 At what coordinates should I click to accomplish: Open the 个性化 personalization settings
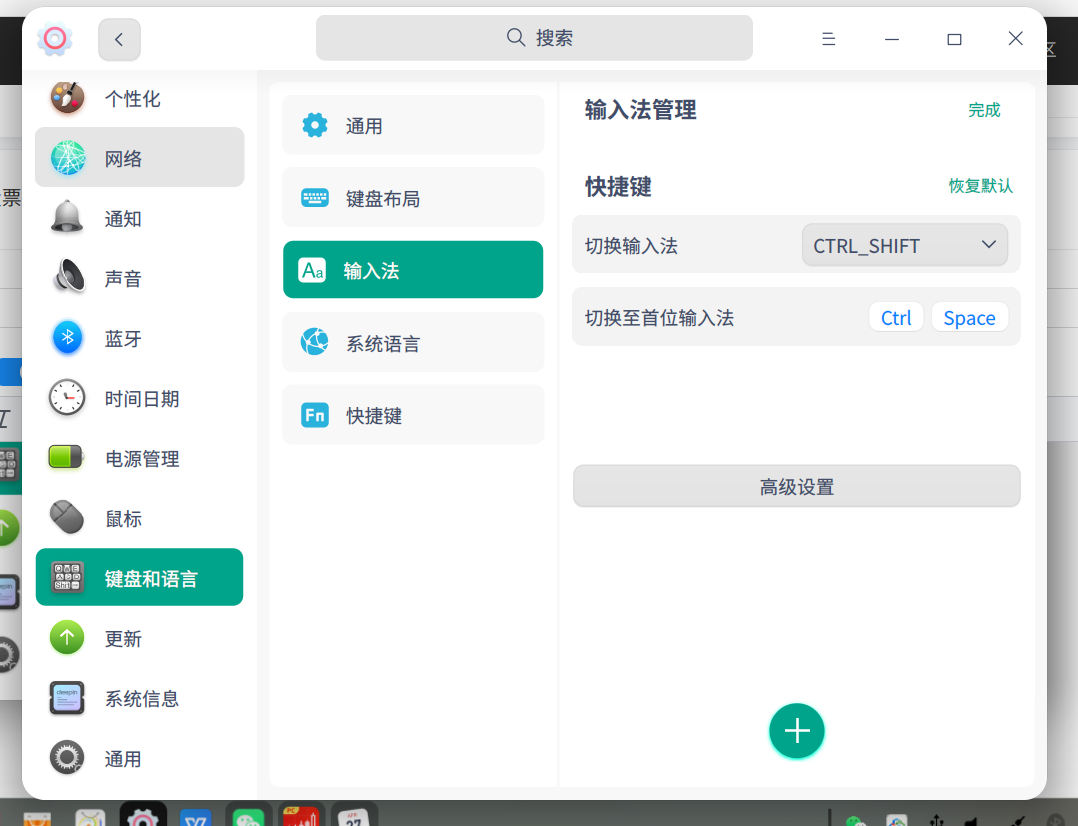tap(139, 98)
